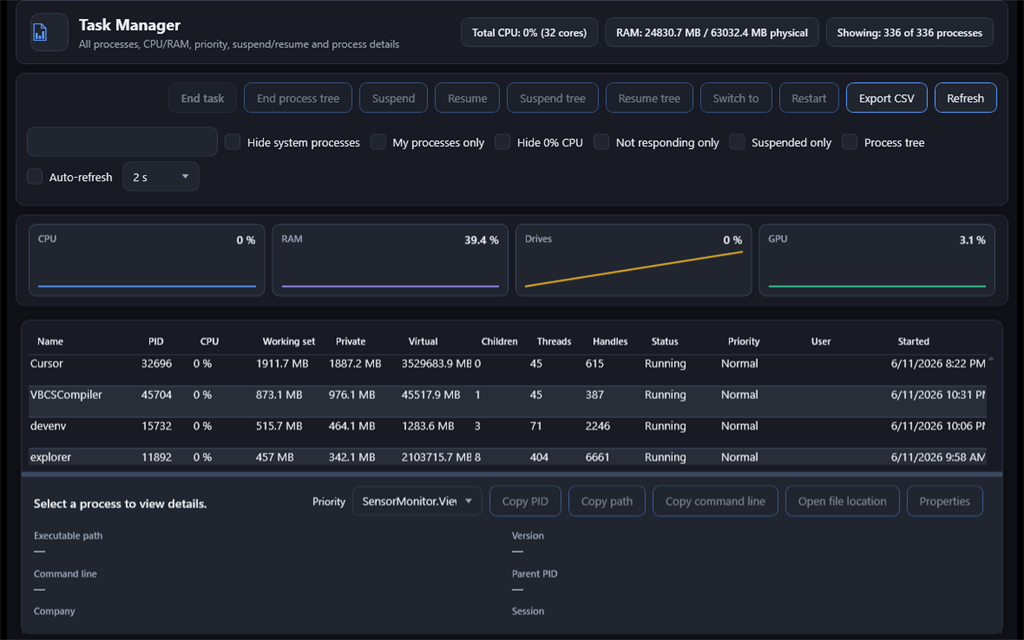Enable Hide system processes checkbox

click(x=232, y=142)
